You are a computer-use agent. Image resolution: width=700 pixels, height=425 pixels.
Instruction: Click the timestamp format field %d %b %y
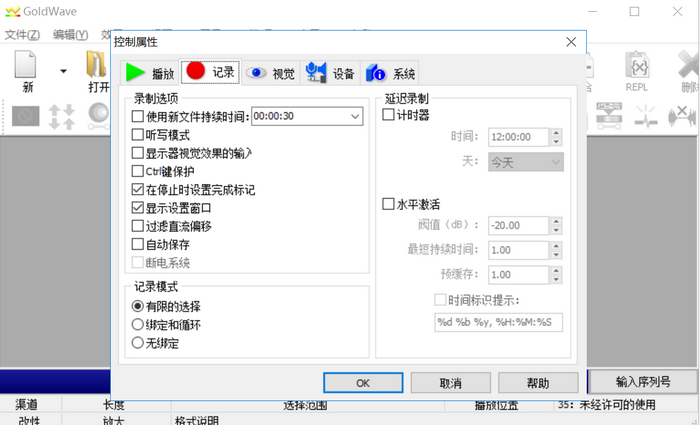click(x=498, y=322)
